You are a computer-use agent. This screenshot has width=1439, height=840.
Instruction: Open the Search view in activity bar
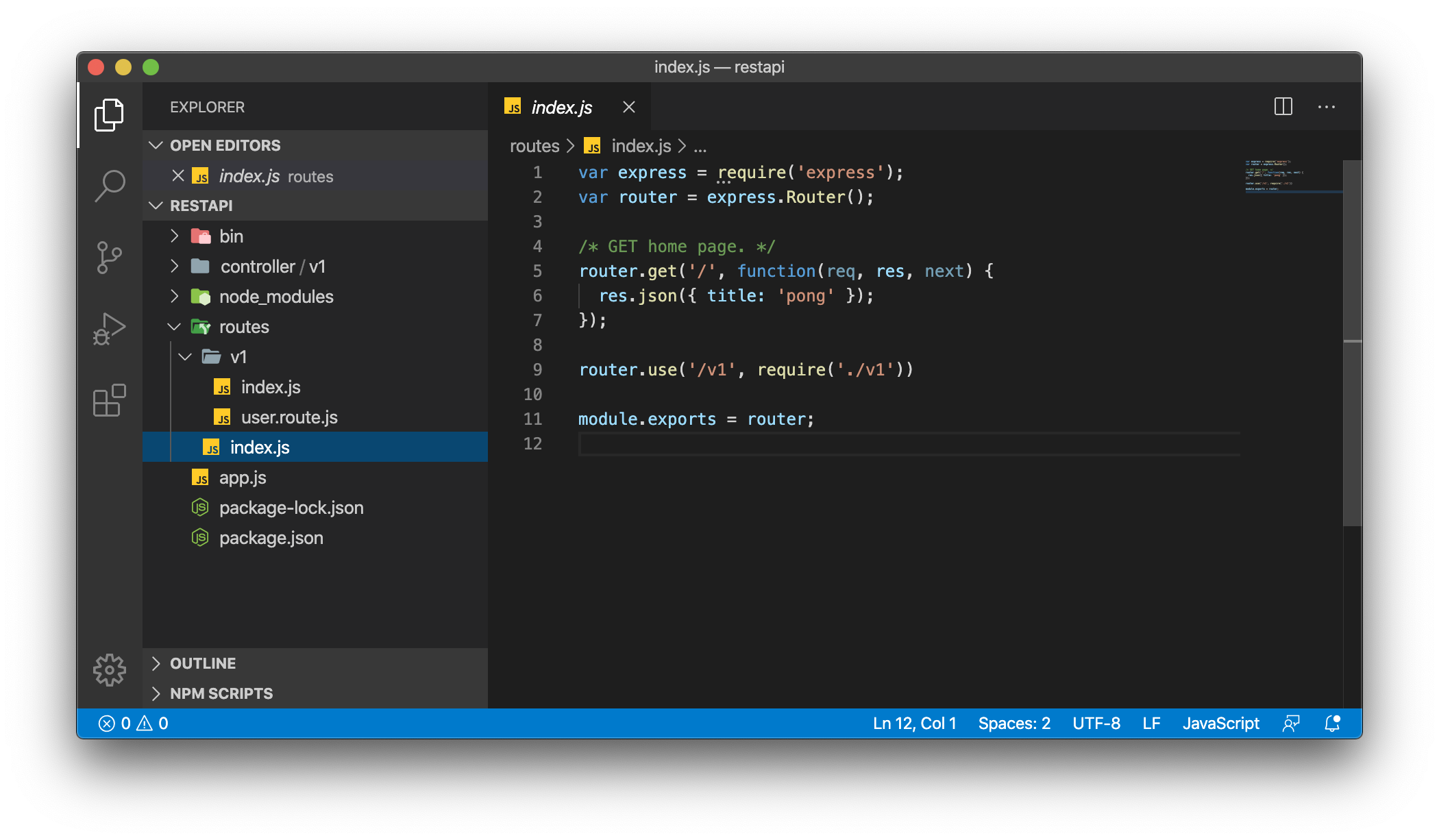click(110, 185)
